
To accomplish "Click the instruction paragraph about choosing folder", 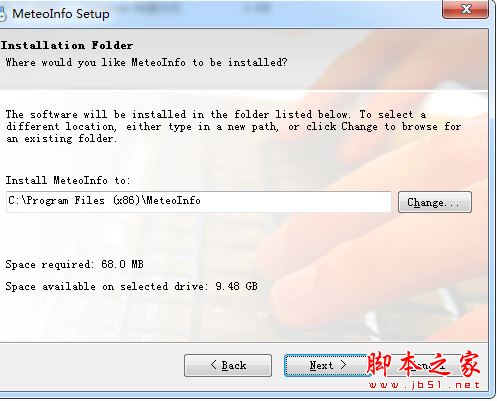I will click(233, 126).
